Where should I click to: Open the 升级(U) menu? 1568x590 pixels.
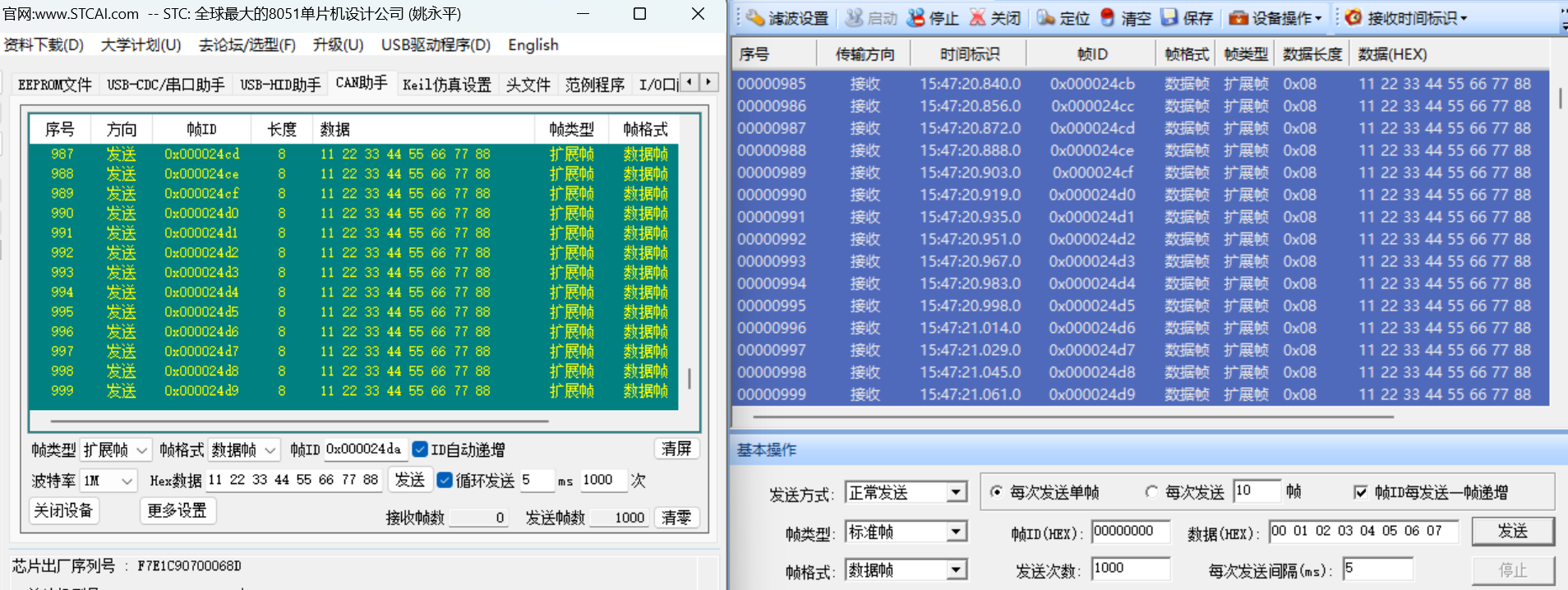pos(338,44)
